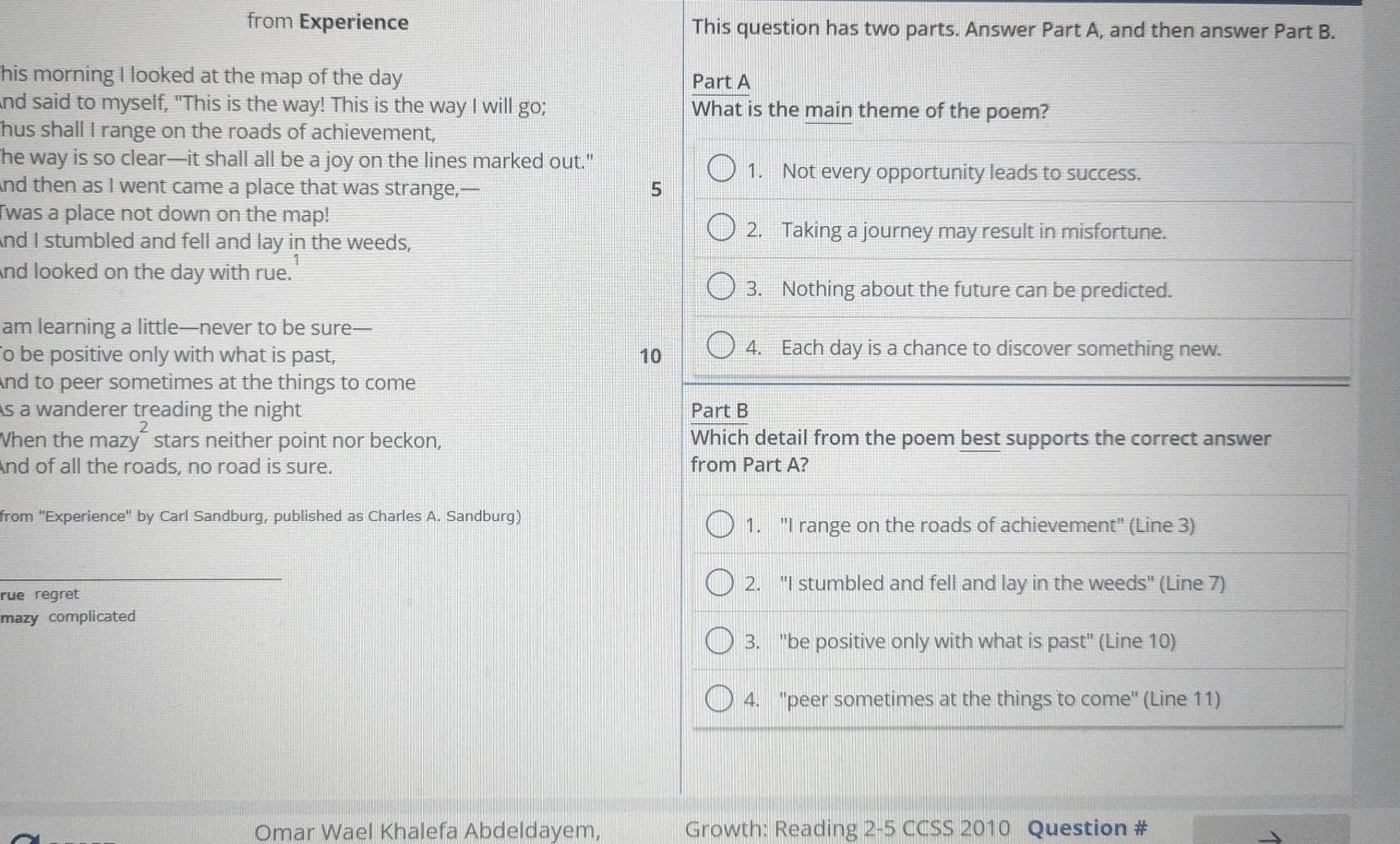The width and height of the screenshot is (1400, 844).
Task: Click the student name Omar Wael Khalefa Abdeldayem
Action: coord(428,831)
